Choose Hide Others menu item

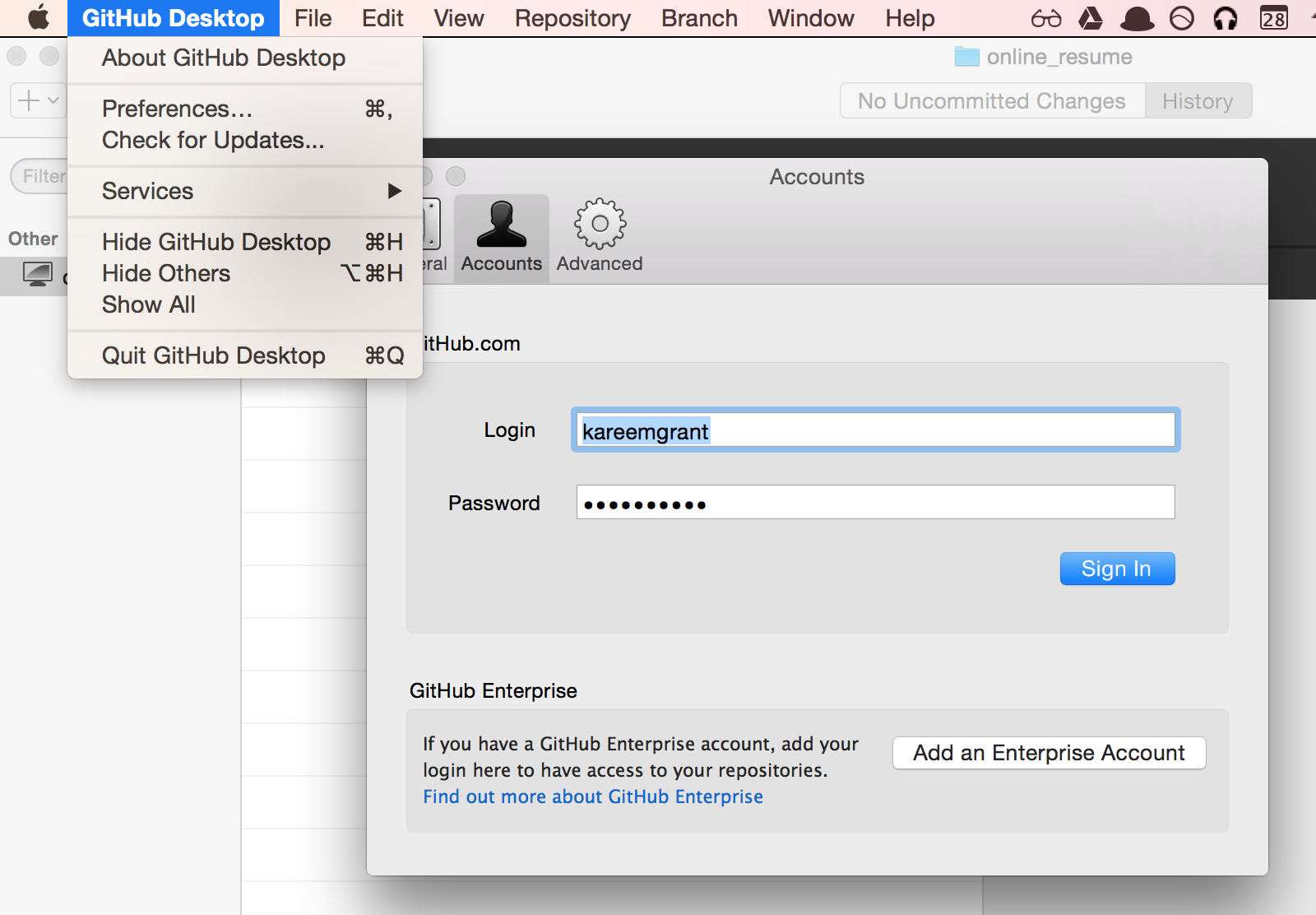(245, 273)
